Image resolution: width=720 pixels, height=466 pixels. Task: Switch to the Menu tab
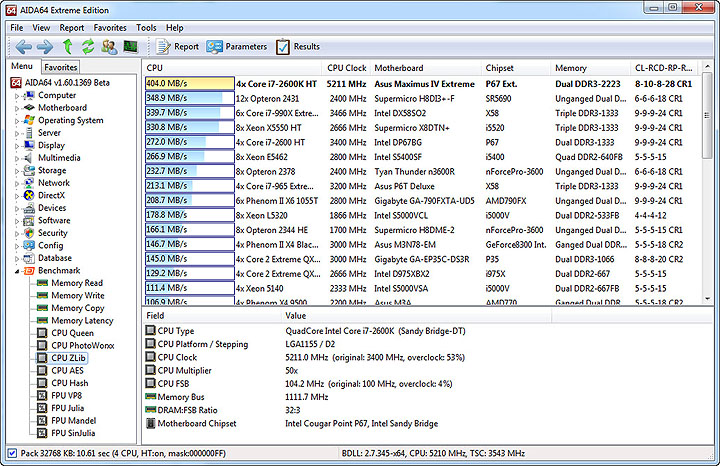[x=22, y=66]
